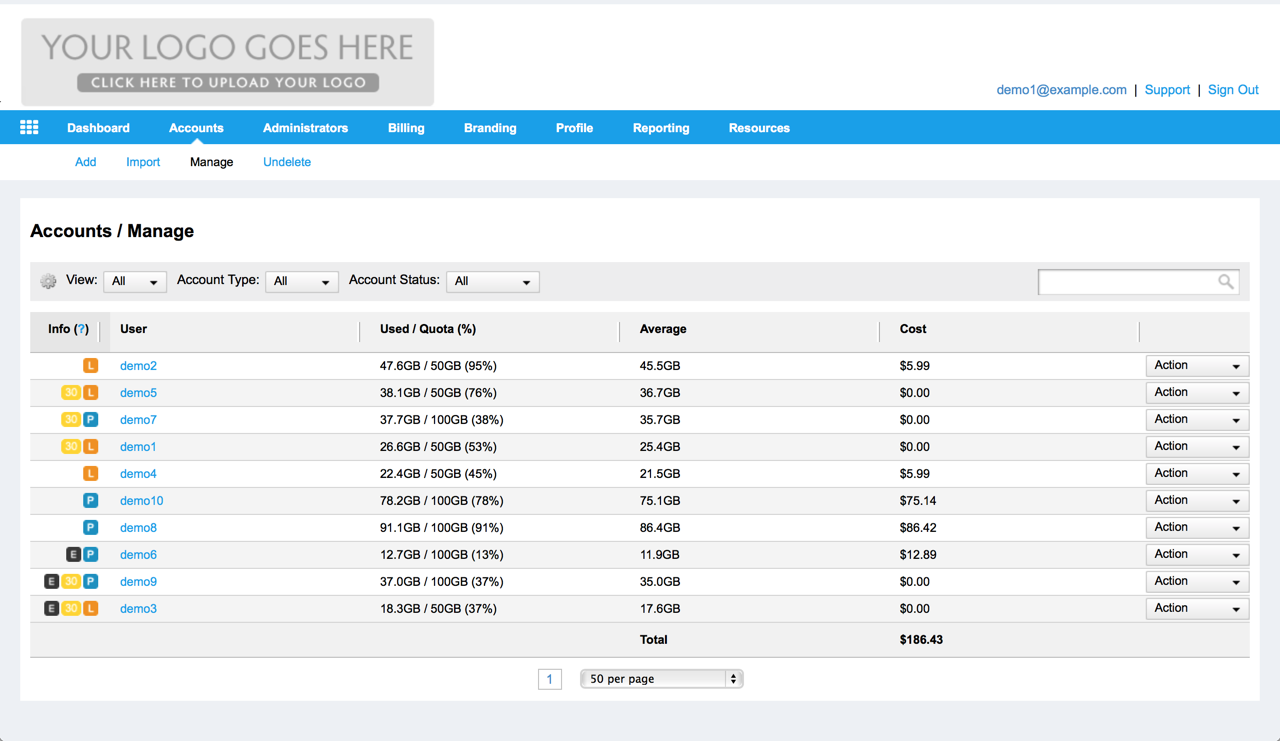Open the apps grid icon in navigation bar
Image resolution: width=1280 pixels, height=741 pixels.
pyautogui.click(x=29, y=127)
